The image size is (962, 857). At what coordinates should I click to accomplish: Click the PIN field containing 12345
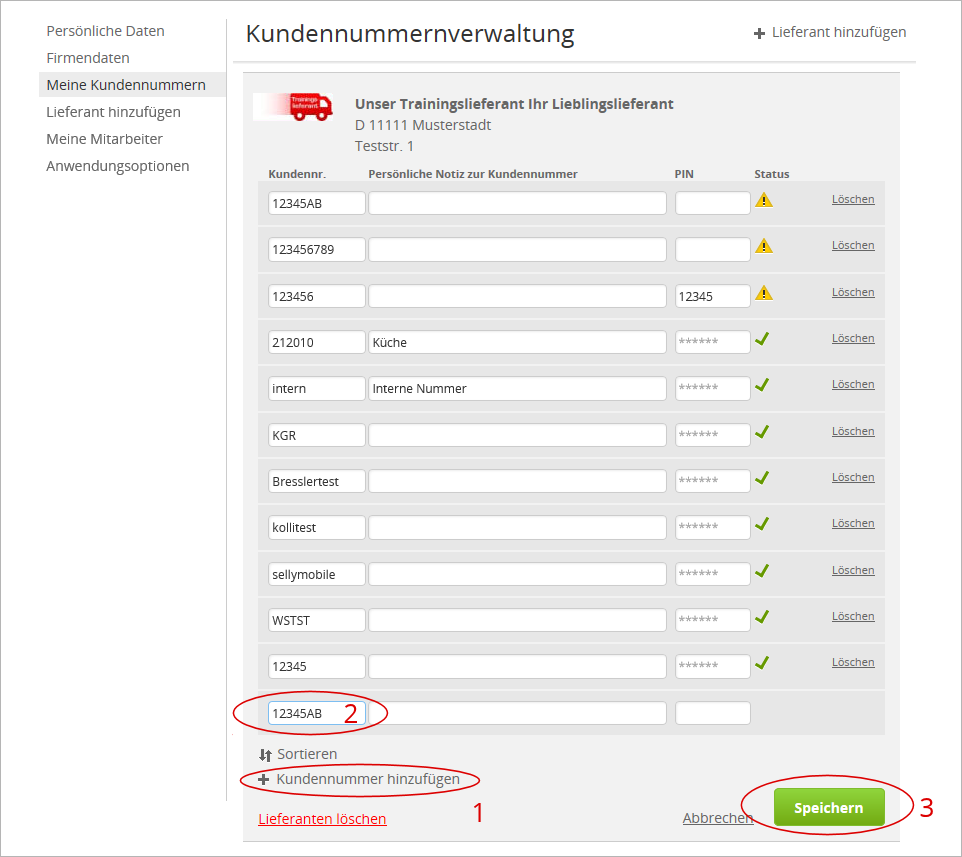tap(712, 296)
